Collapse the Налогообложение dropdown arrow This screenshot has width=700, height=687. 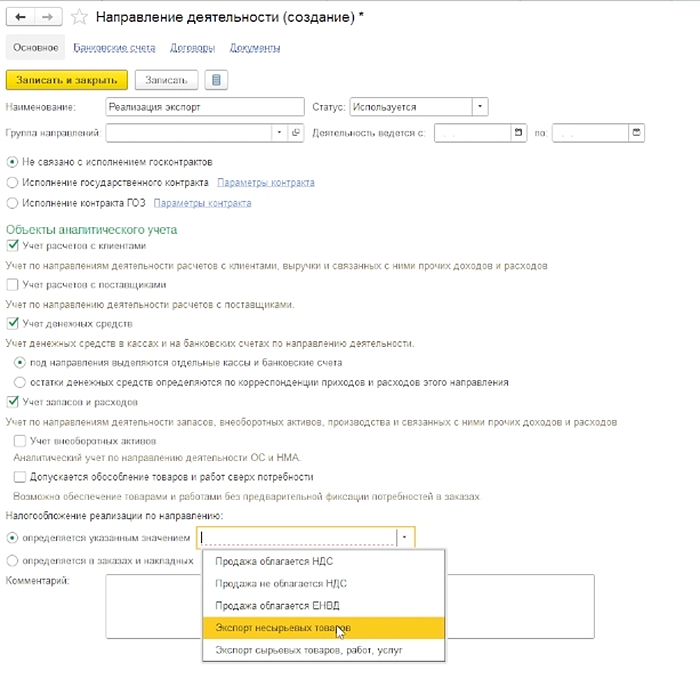[405, 537]
